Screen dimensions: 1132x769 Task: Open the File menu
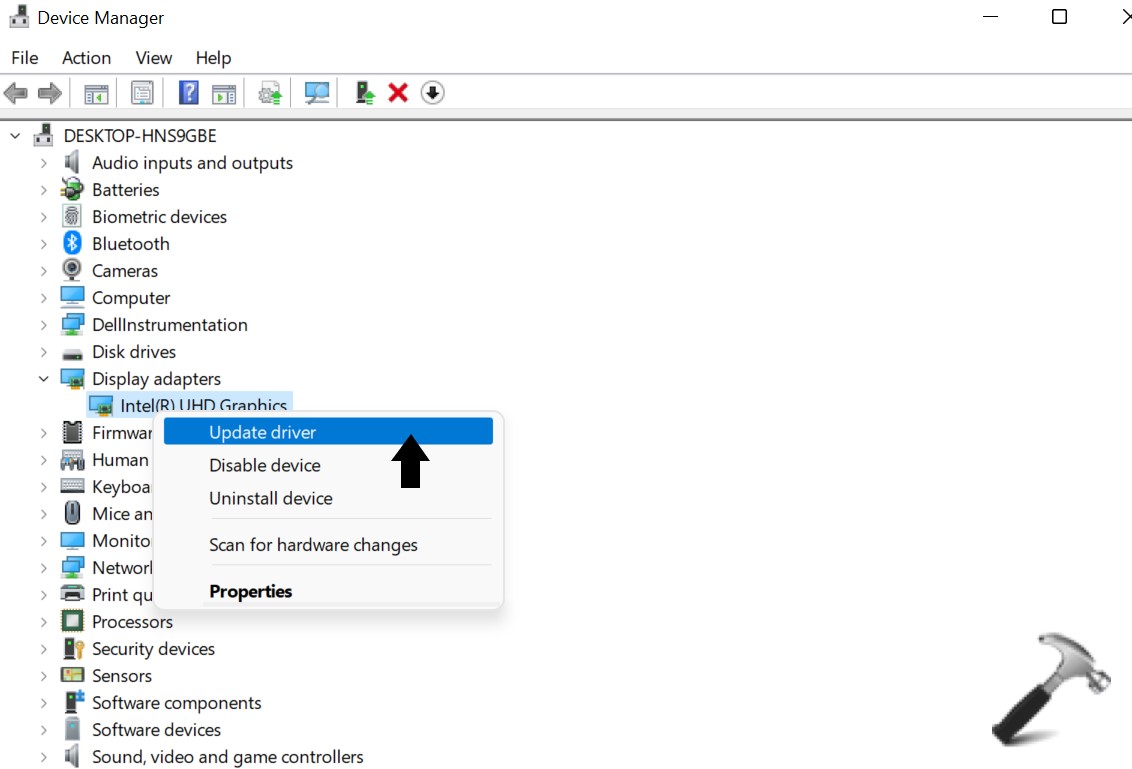(25, 58)
